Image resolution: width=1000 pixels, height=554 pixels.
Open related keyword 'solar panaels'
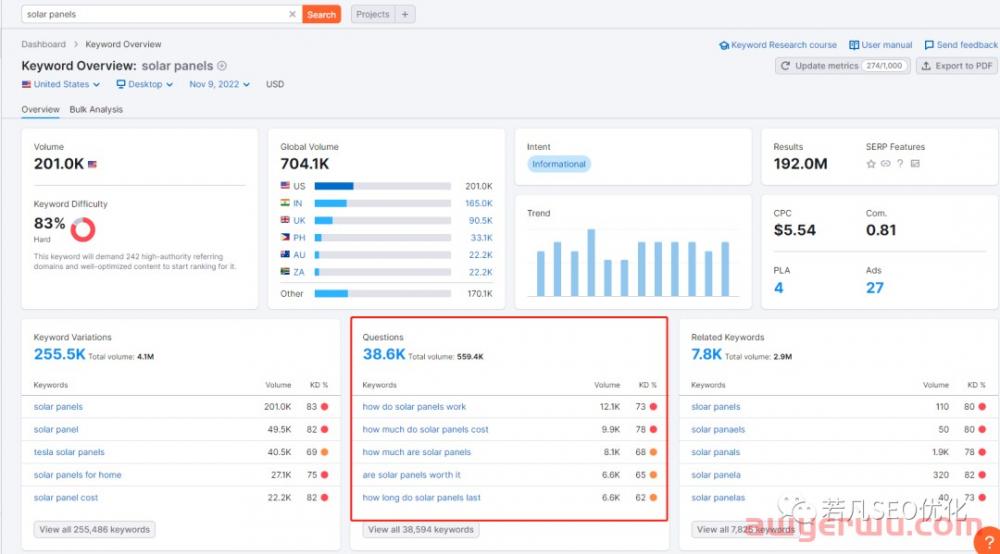[x=718, y=430]
